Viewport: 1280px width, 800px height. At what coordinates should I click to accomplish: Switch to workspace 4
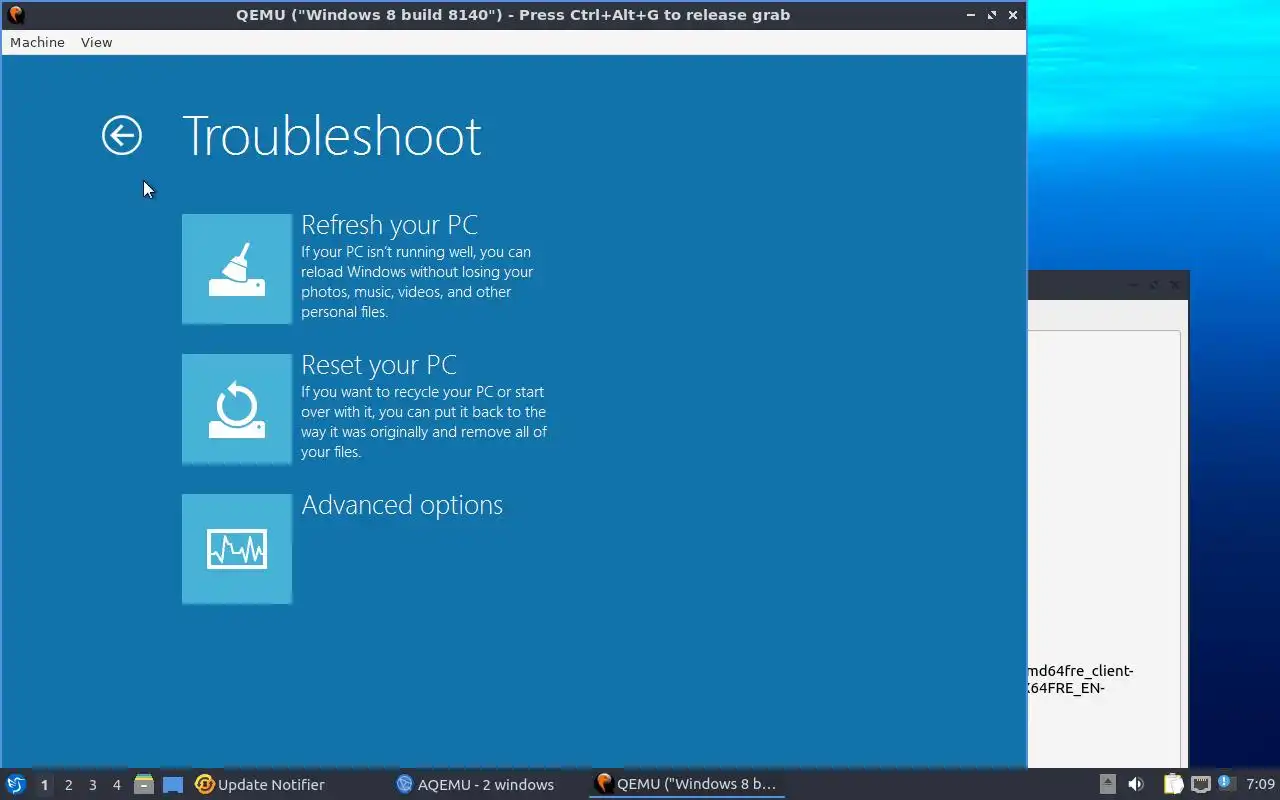[116, 785]
